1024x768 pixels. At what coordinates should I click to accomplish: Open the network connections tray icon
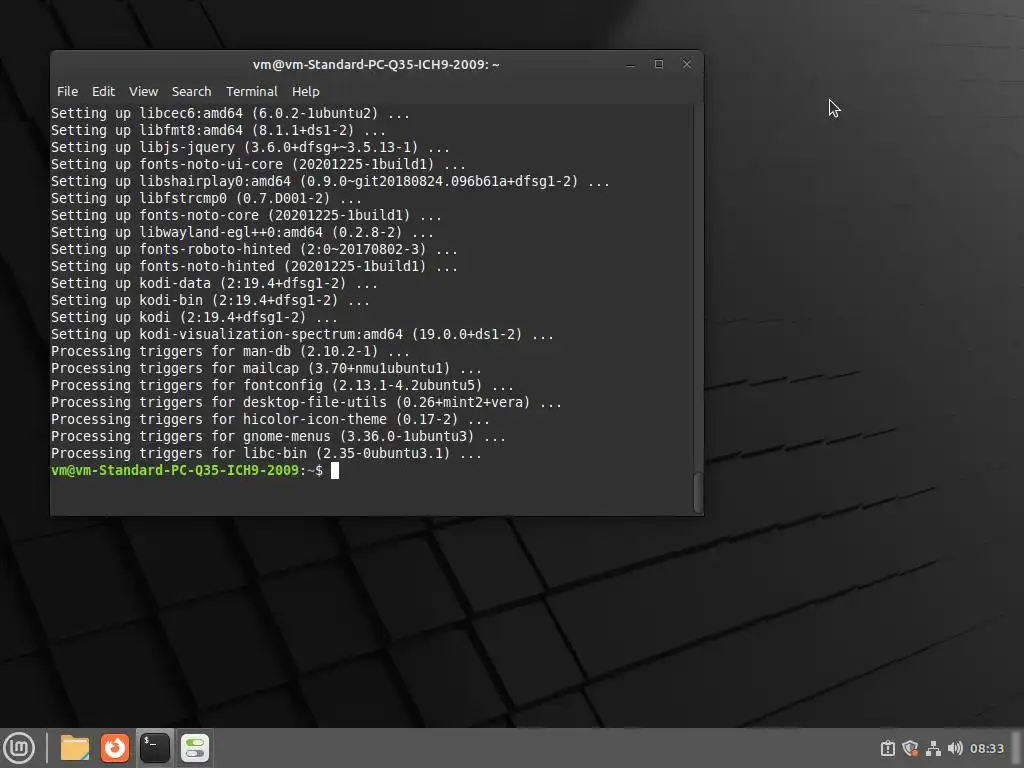933,748
